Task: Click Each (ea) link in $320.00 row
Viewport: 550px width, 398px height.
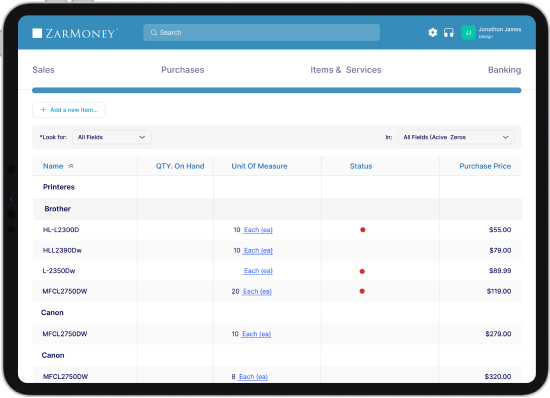Action: pyautogui.click(x=253, y=377)
